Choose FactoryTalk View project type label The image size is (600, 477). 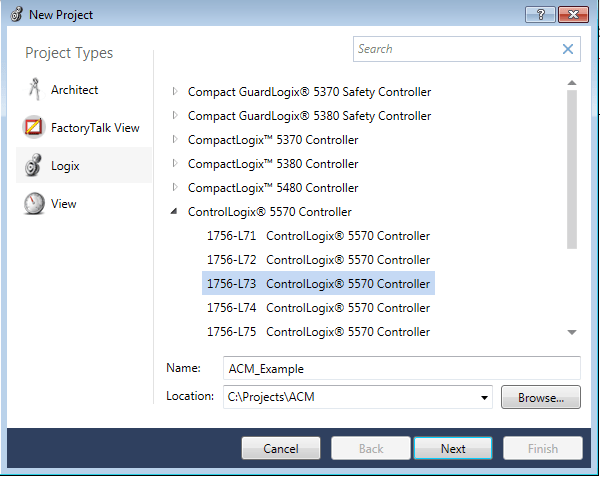point(95,128)
